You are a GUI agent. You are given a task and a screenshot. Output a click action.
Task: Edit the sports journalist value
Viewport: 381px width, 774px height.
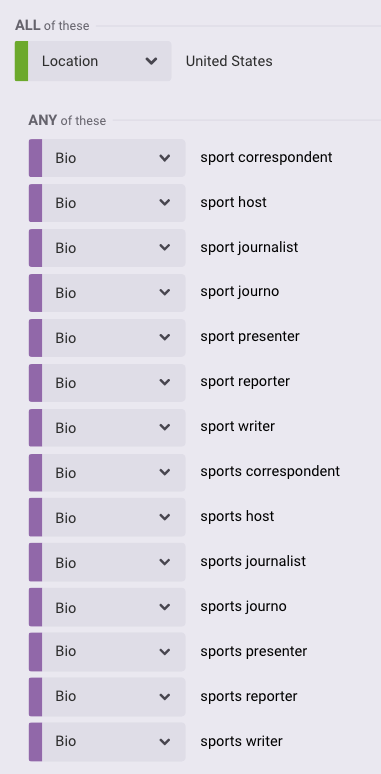pyautogui.click(x=253, y=562)
